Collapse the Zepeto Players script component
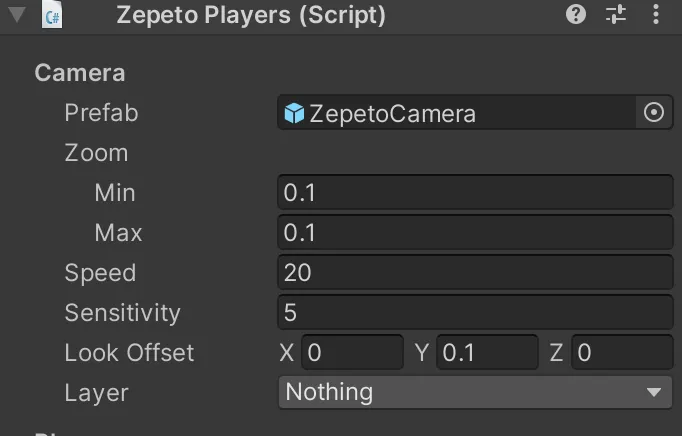 17,15
